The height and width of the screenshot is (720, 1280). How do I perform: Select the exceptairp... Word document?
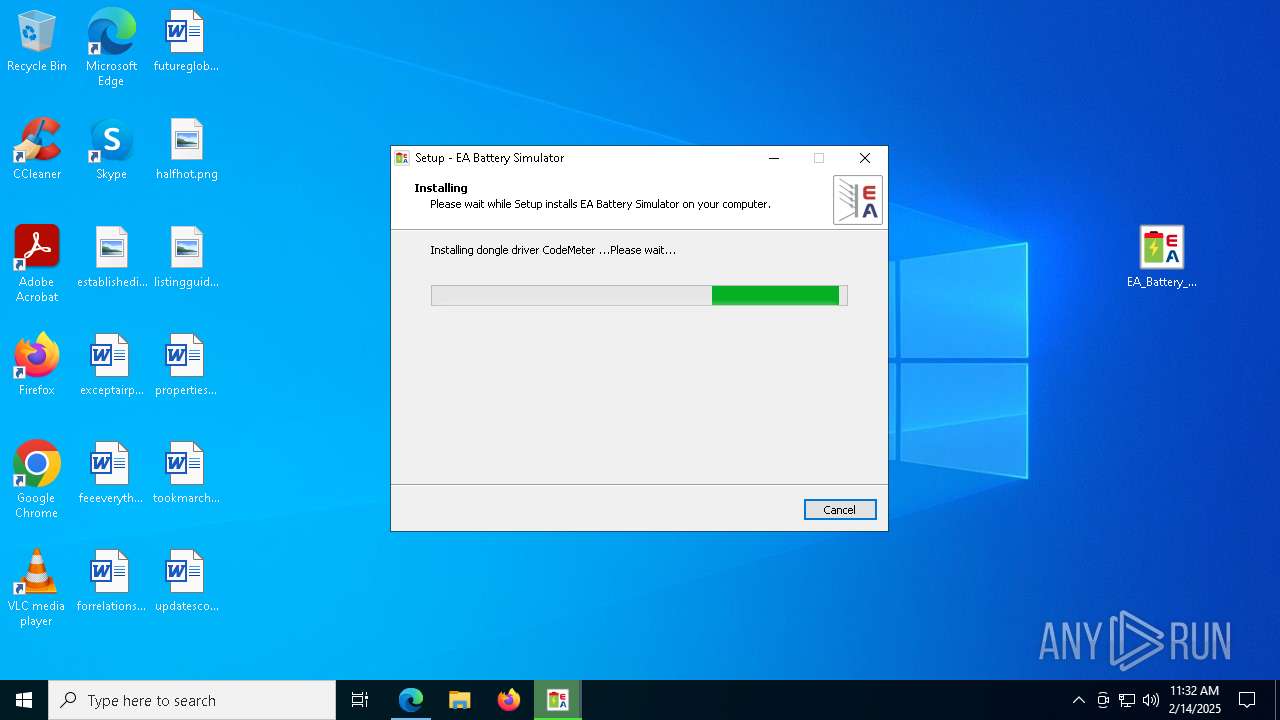pyautogui.click(x=111, y=366)
